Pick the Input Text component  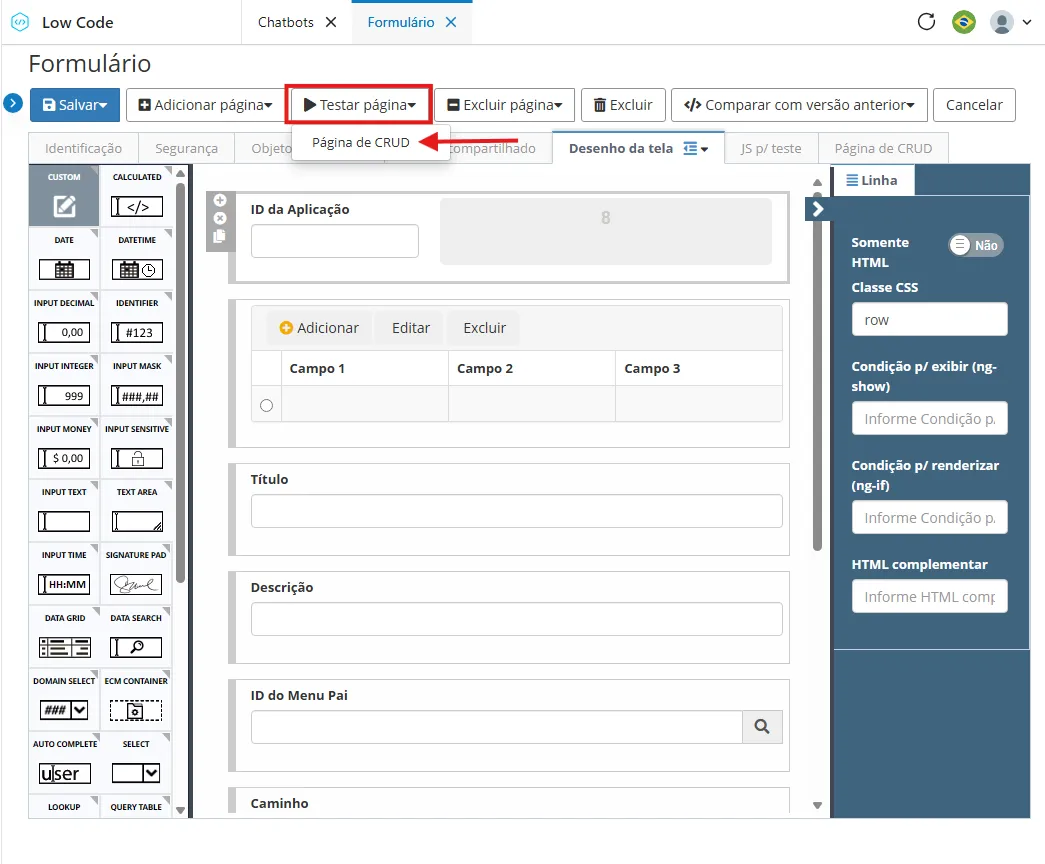pos(64,511)
